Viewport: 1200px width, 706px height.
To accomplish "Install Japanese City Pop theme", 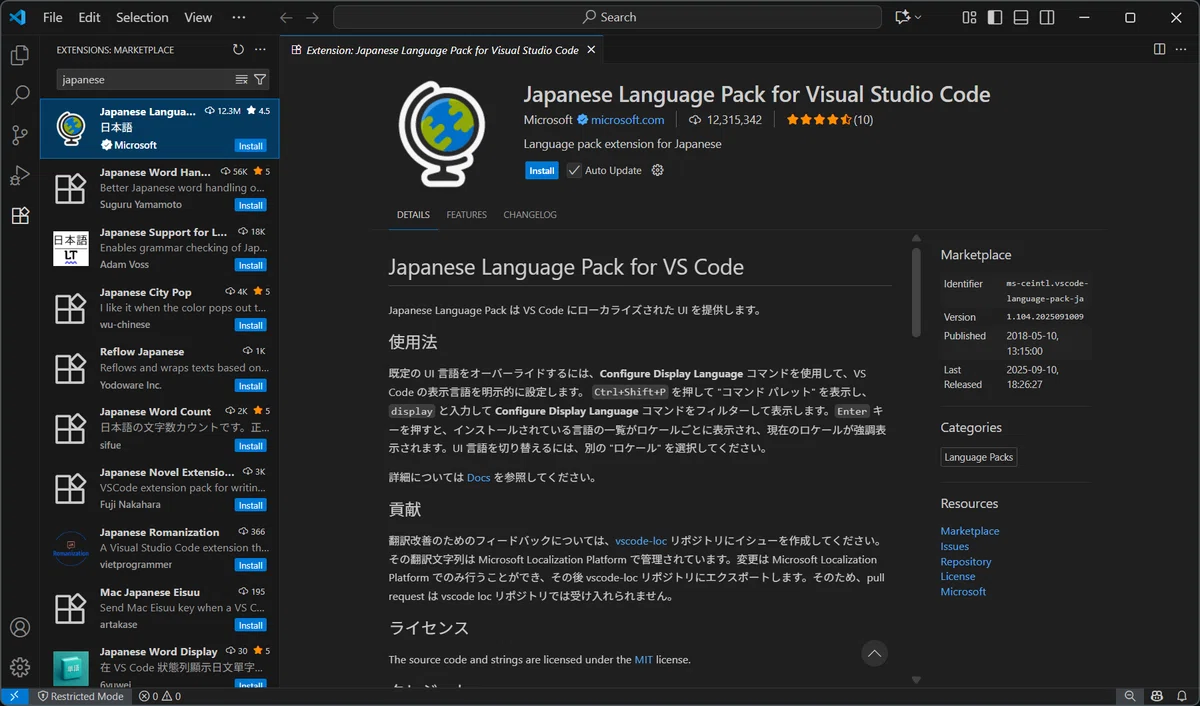I will (x=250, y=325).
